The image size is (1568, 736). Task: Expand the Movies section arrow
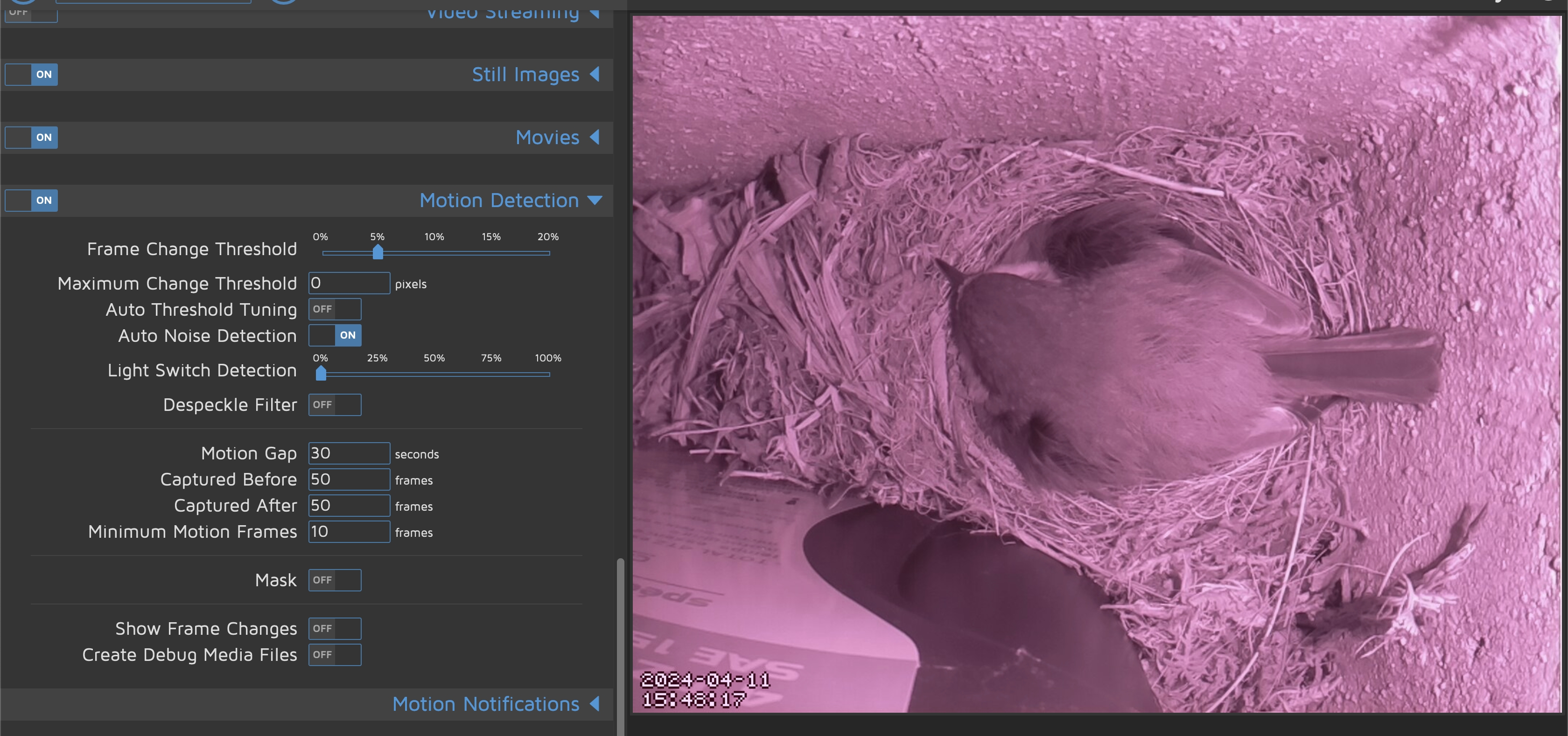[595, 138]
